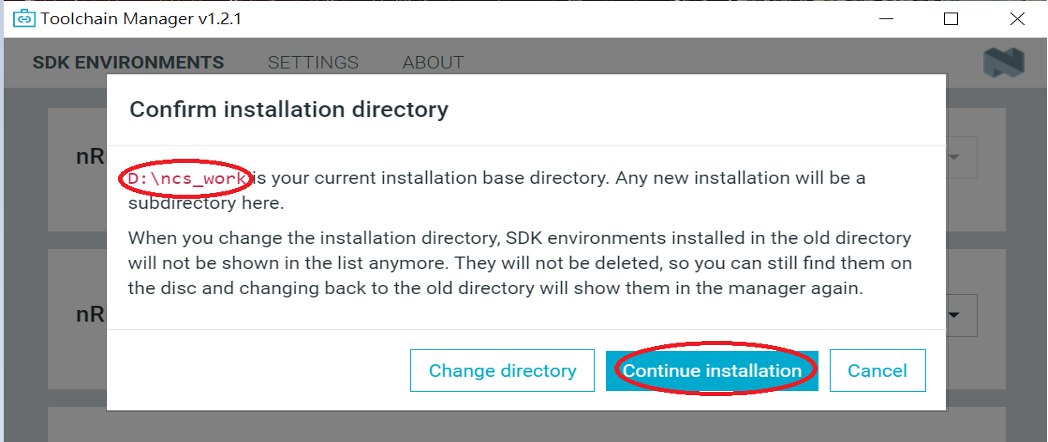This screenshot has height=442, width=1048.
Task: Click the Toolchain Manager app icon
Action: tap(22, 19)
